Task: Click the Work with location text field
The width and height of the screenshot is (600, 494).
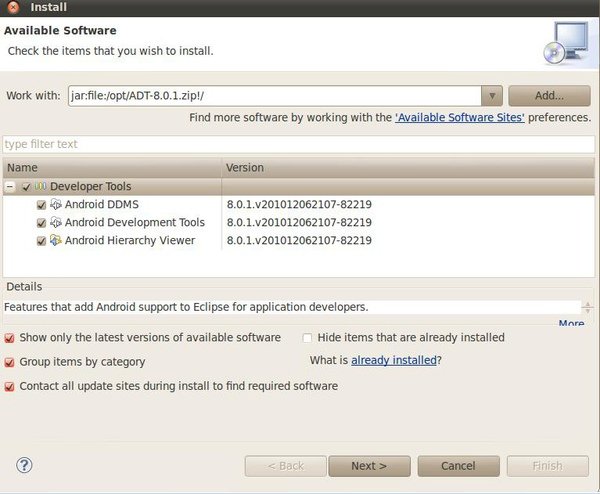Action: point(275,96)
